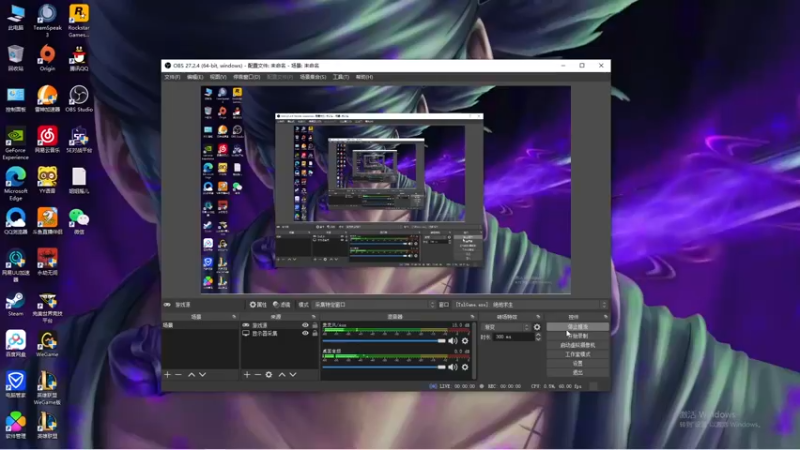Remove selected scene with minus icon

178,374
